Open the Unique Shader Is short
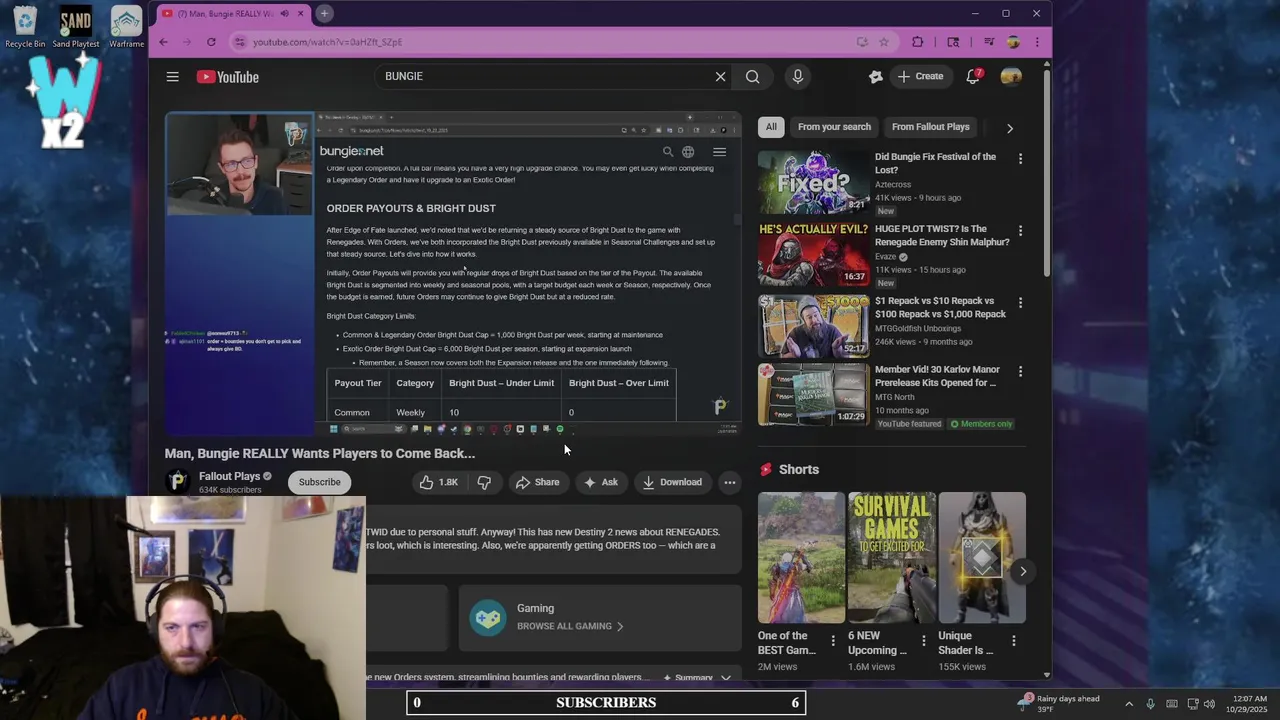Viewport: 1280px width, 720px height. click(982, 557)
